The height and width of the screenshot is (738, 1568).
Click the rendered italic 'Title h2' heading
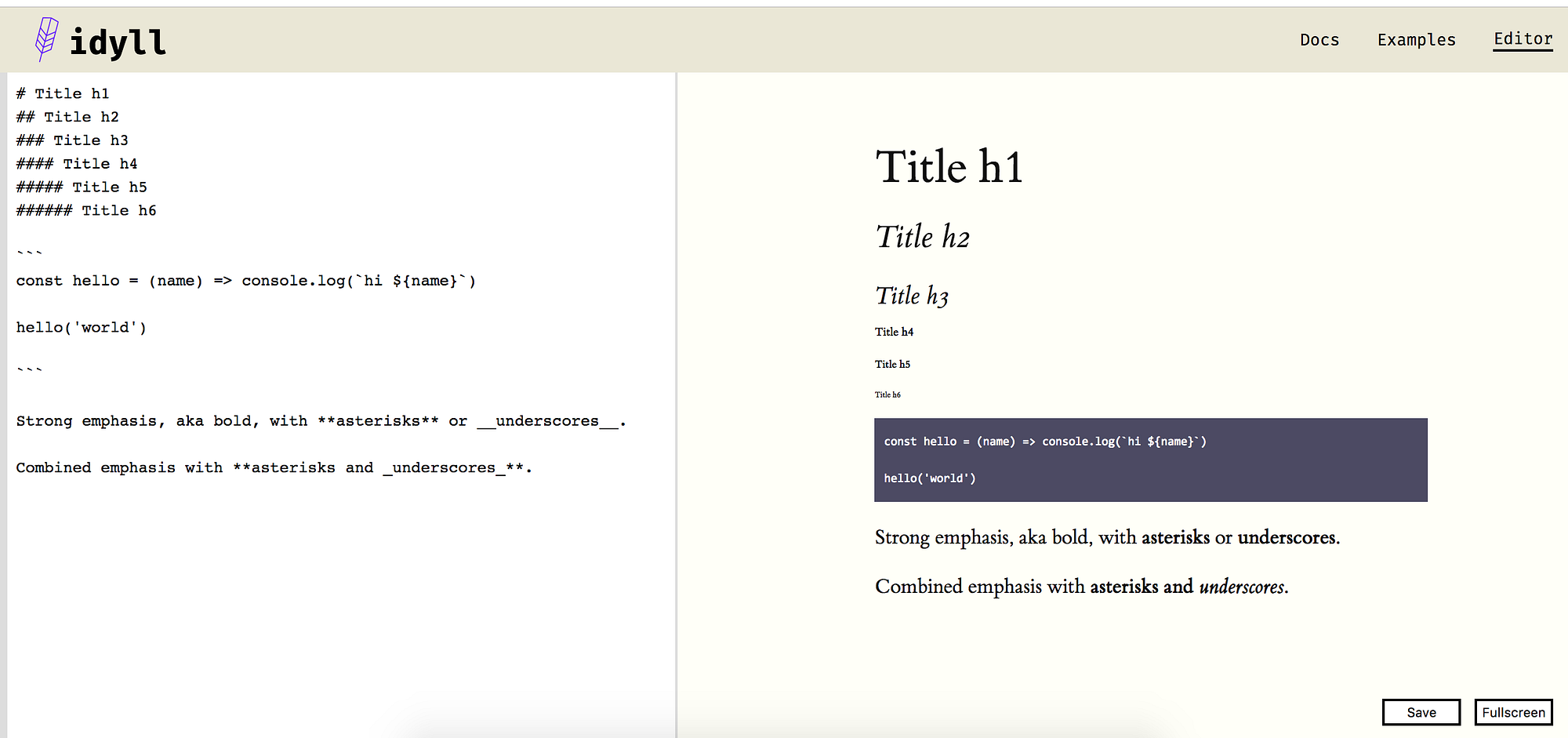pyautogui.click(x=923, y=237)
